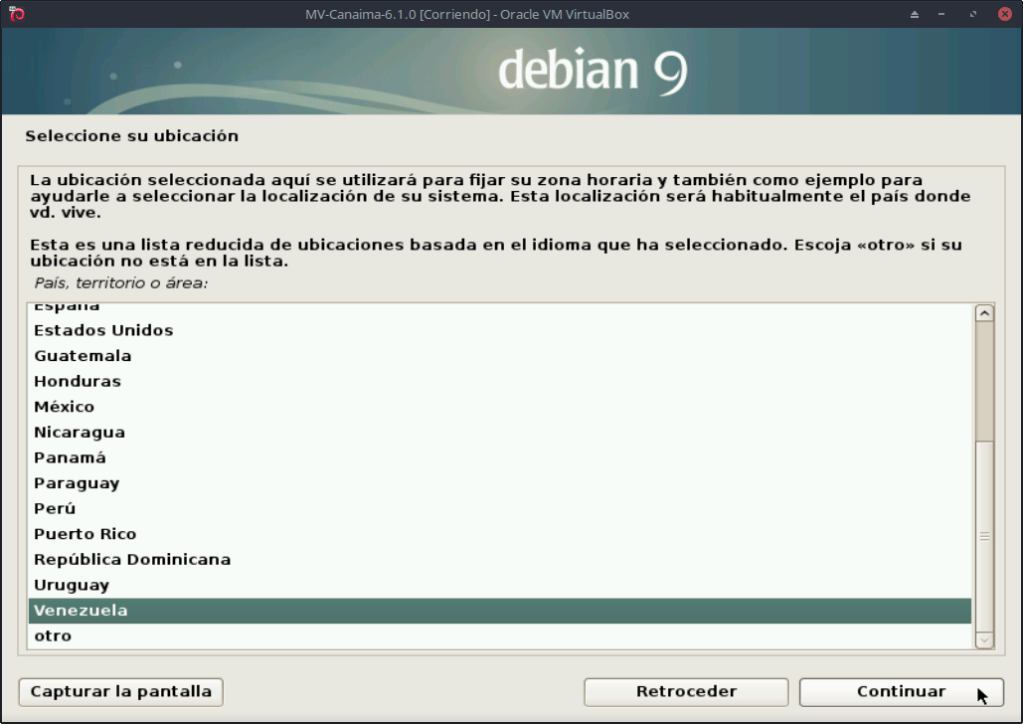Close the VirtualBox window
The width and height of the screenshot is (1023, 724).
pos(1004,14)
